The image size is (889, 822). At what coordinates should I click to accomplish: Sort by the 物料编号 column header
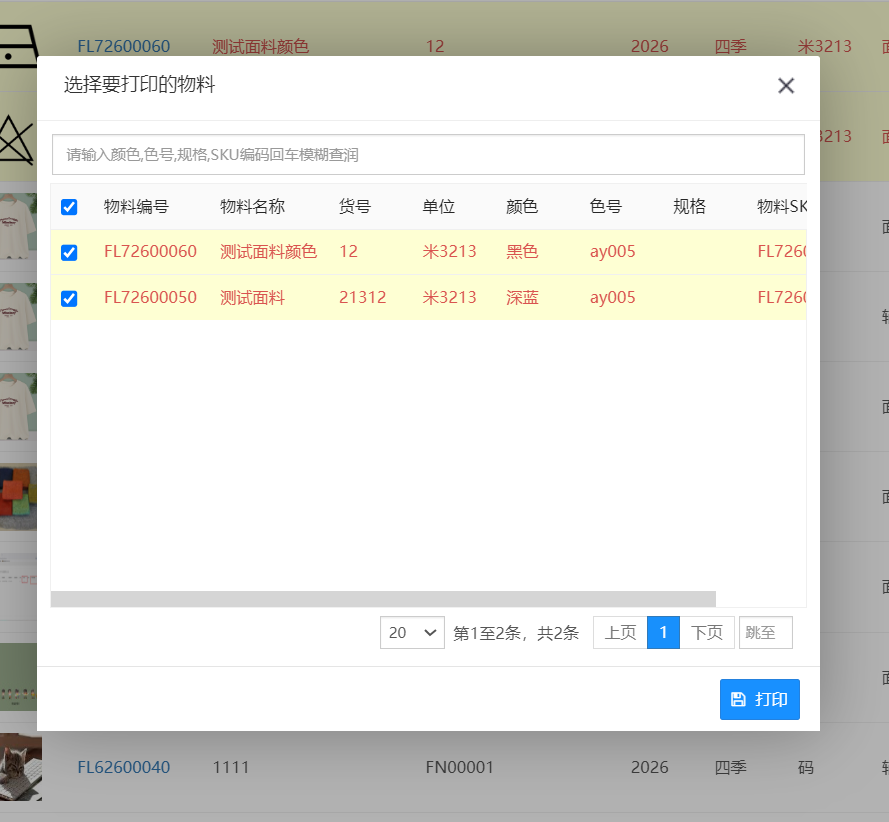(136, 207)
